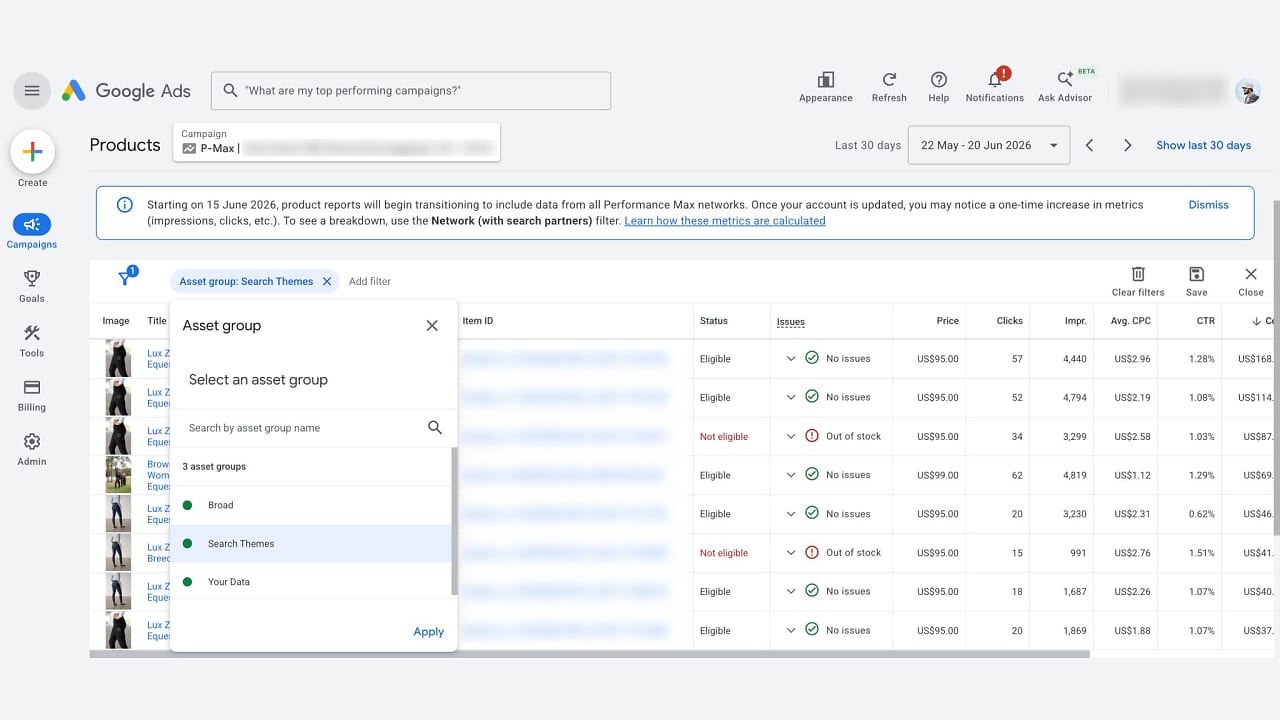
Task: Select the Your Data asset group
Action: point(311,582)
